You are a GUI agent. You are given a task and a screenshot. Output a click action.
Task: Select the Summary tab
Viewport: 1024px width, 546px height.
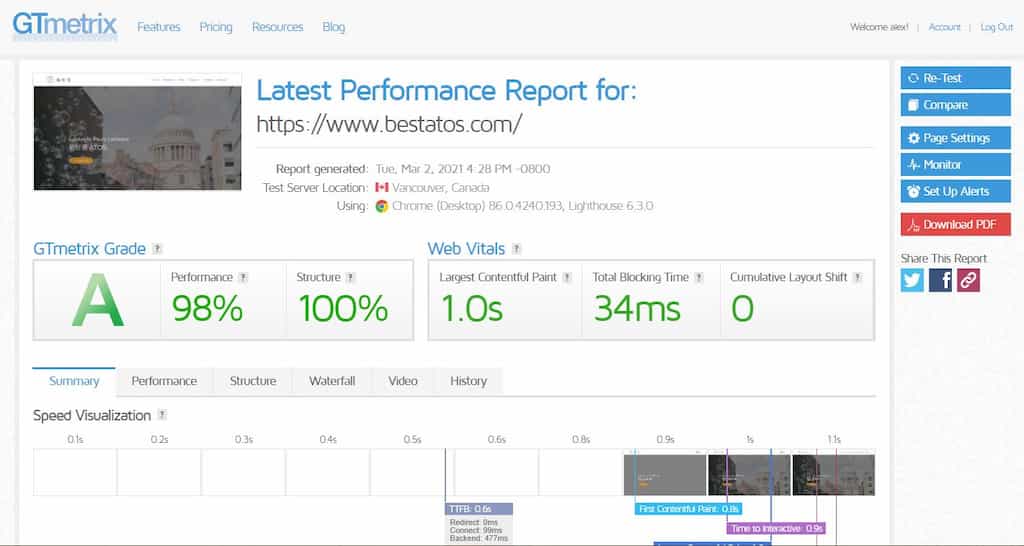[x=74, y=381]
